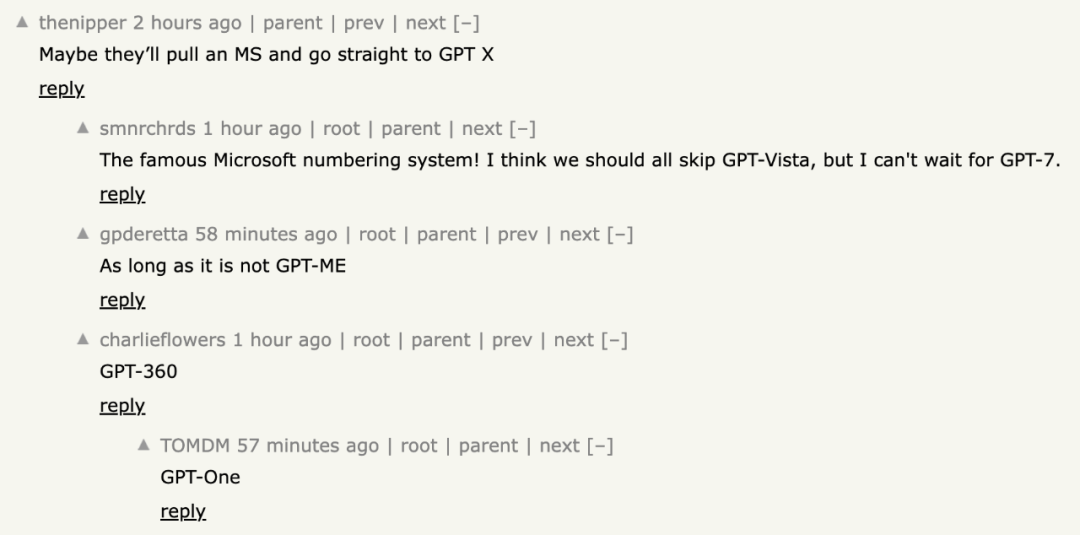Image resolution: width=1080 pixels, height=535 pixels.
Task: Collapse thenipper's comment thread
Action: click(466, 23)
